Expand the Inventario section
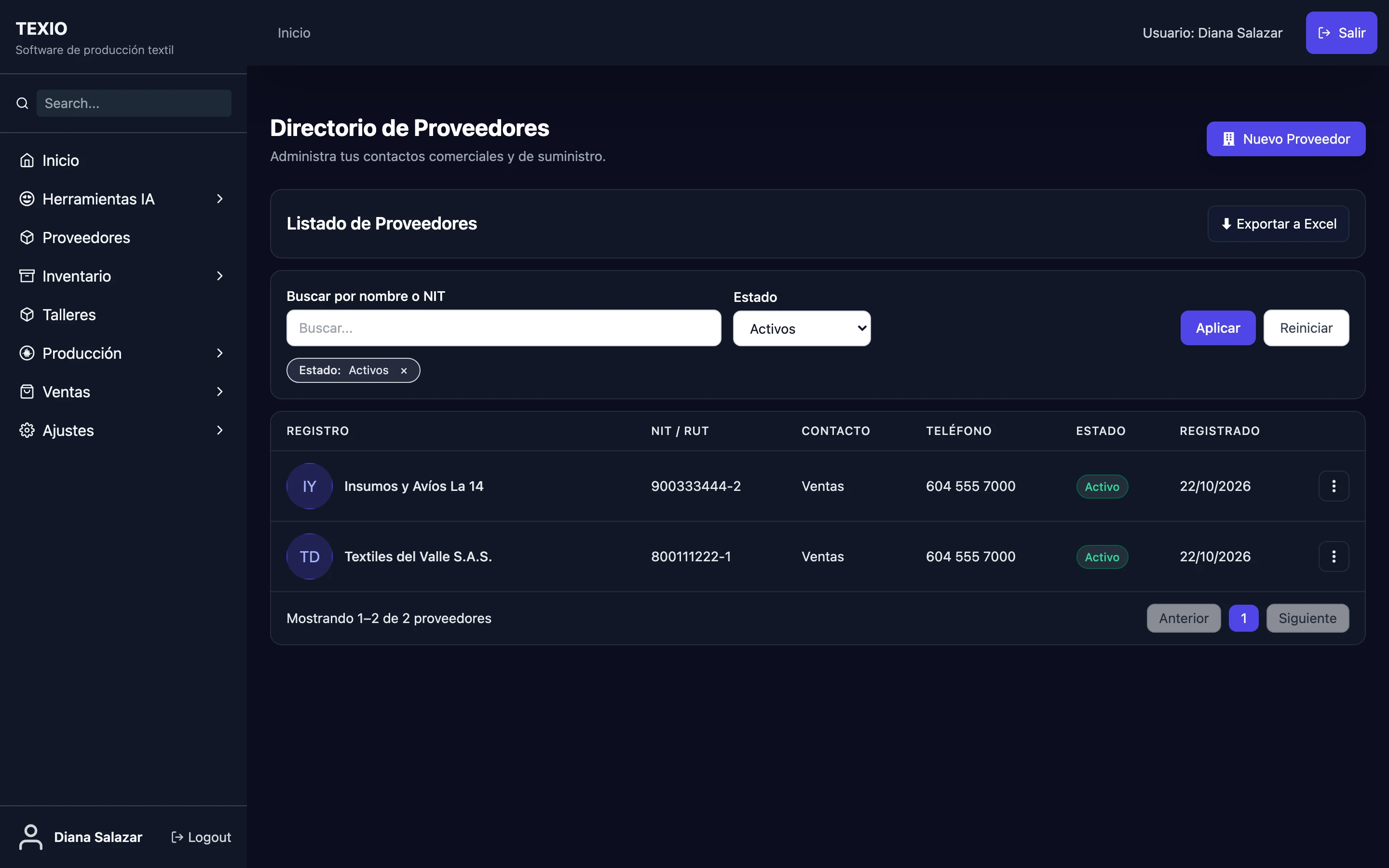This screenshot has width=1389, height=868. pos(219,276)
